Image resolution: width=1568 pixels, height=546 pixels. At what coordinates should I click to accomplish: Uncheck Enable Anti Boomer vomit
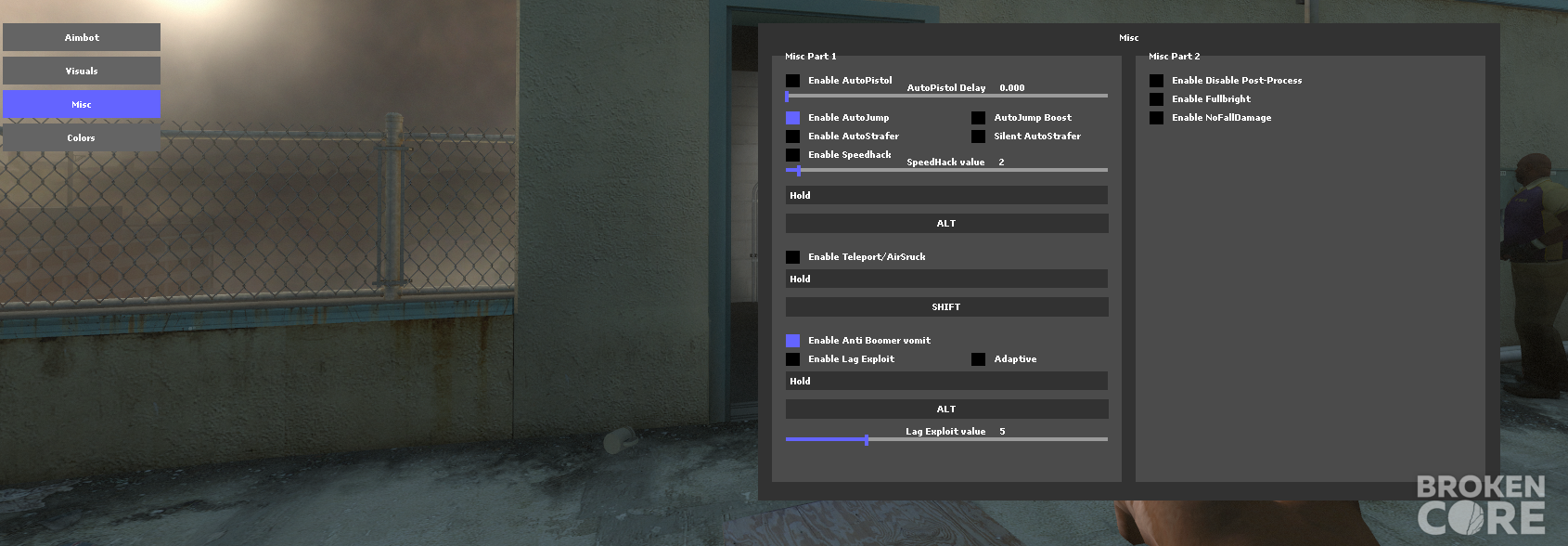[792, 341]
